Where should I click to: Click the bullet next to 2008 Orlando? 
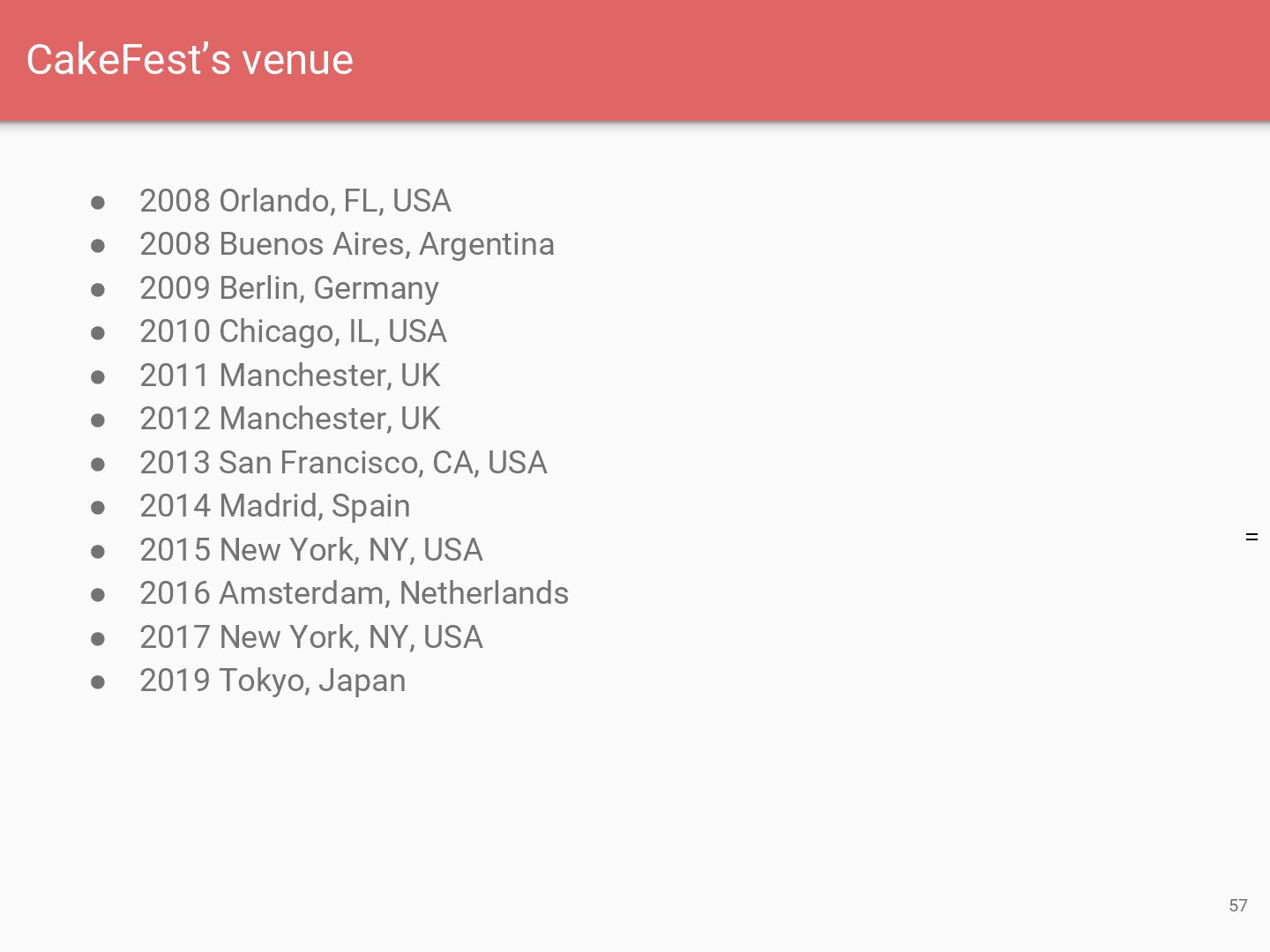[x=98, y=203]
